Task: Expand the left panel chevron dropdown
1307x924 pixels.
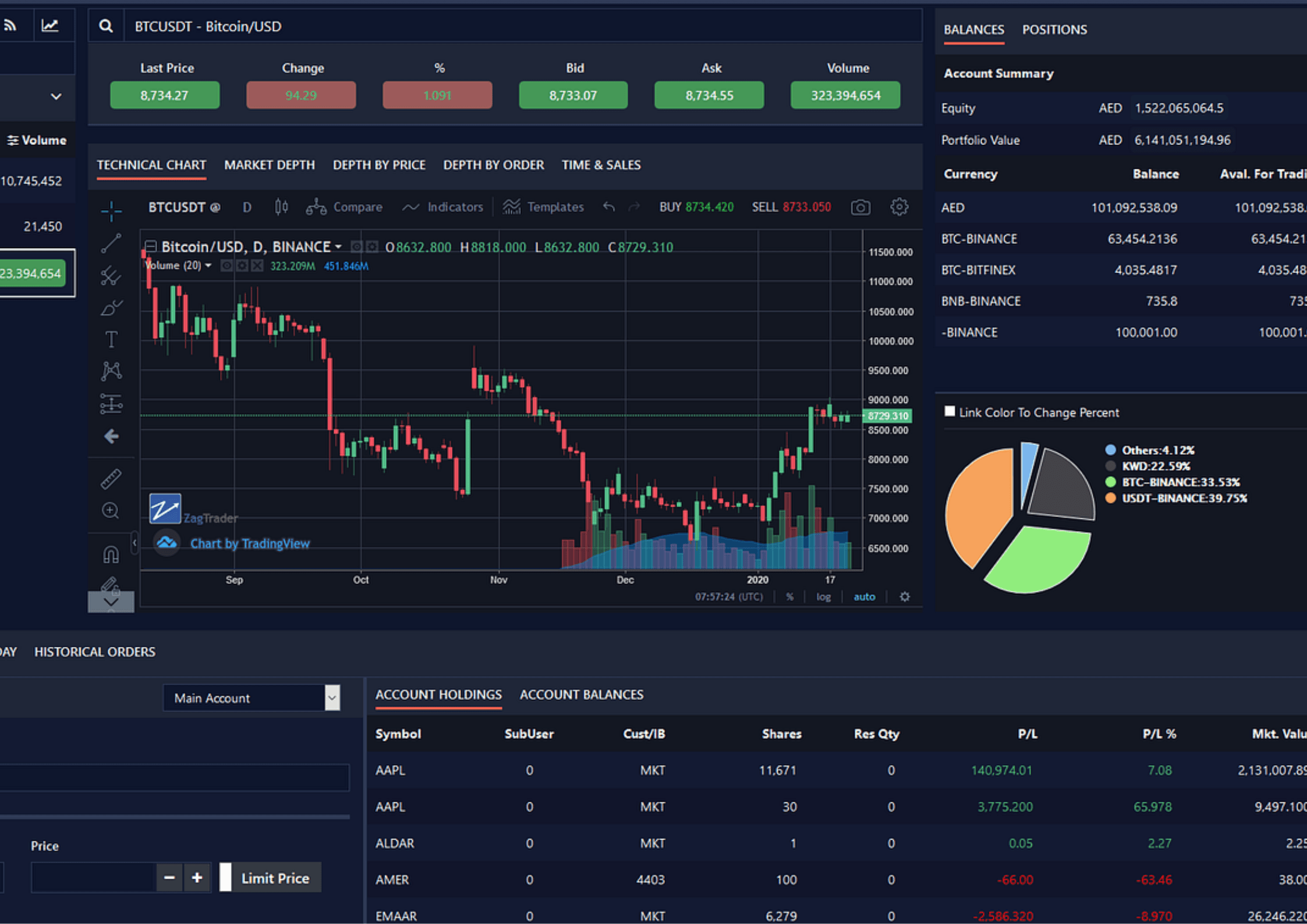Action: point(56,96)
